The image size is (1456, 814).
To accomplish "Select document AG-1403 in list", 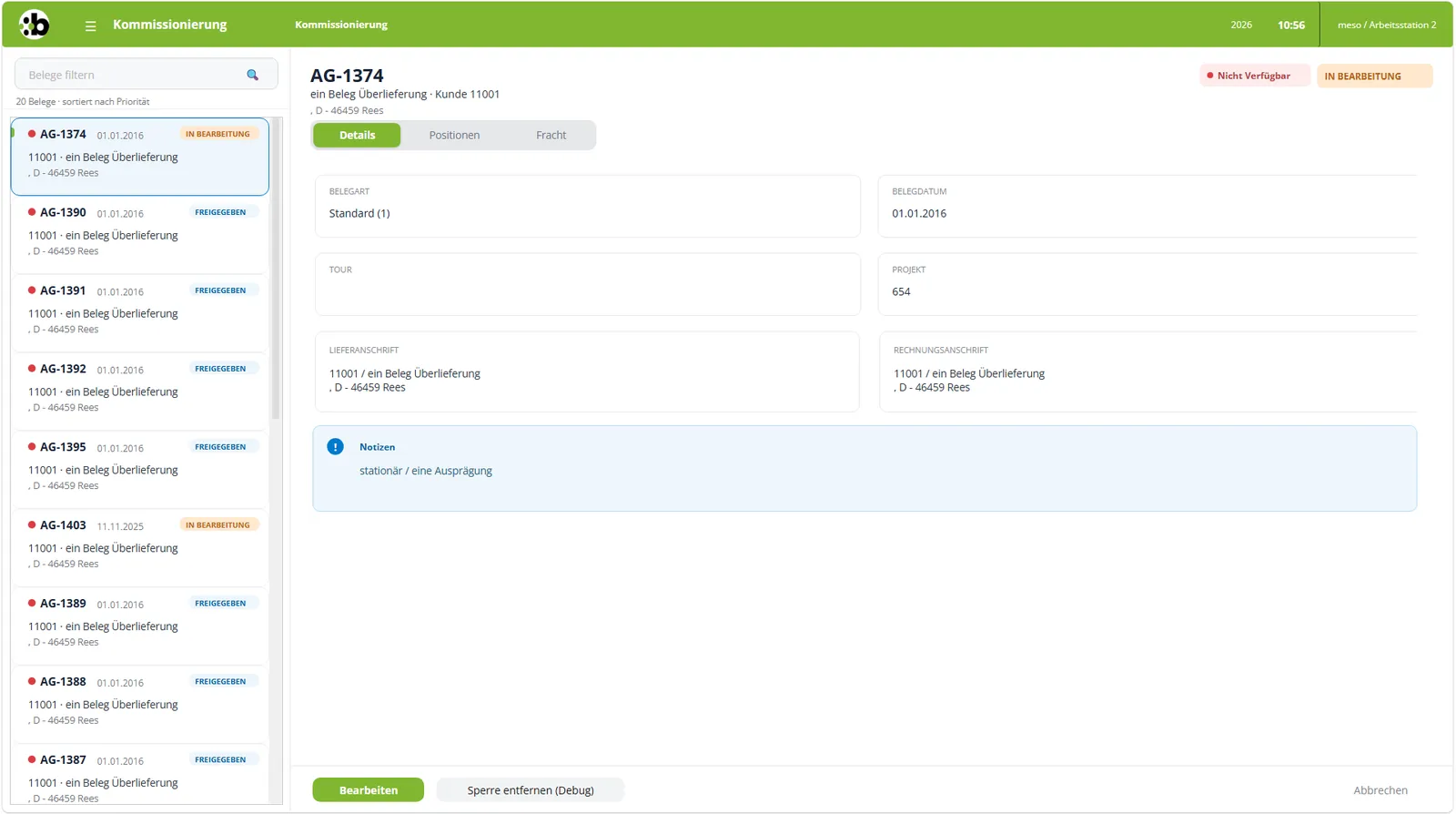I will click(140, 548).
